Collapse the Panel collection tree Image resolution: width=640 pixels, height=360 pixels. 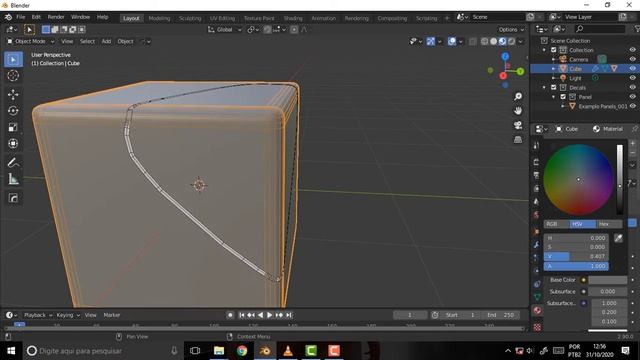[553, 97]
